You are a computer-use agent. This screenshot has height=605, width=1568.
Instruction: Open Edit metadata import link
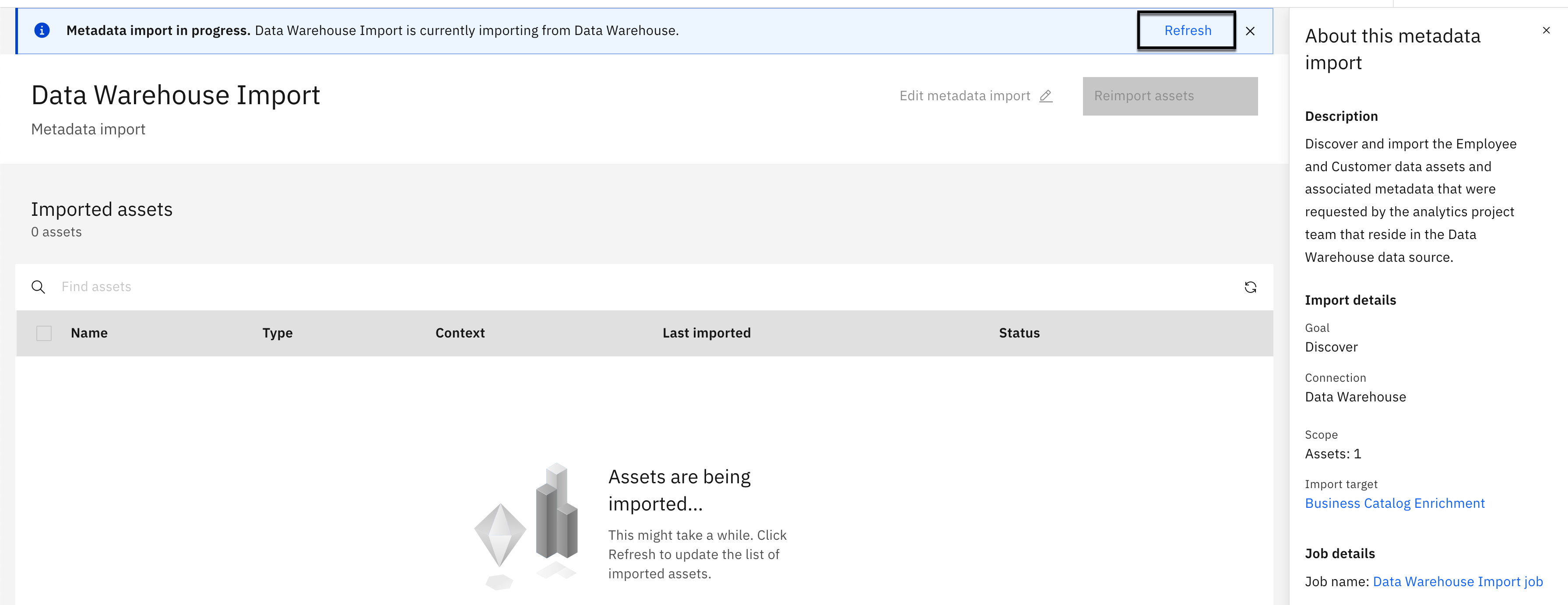coord(965,96)
